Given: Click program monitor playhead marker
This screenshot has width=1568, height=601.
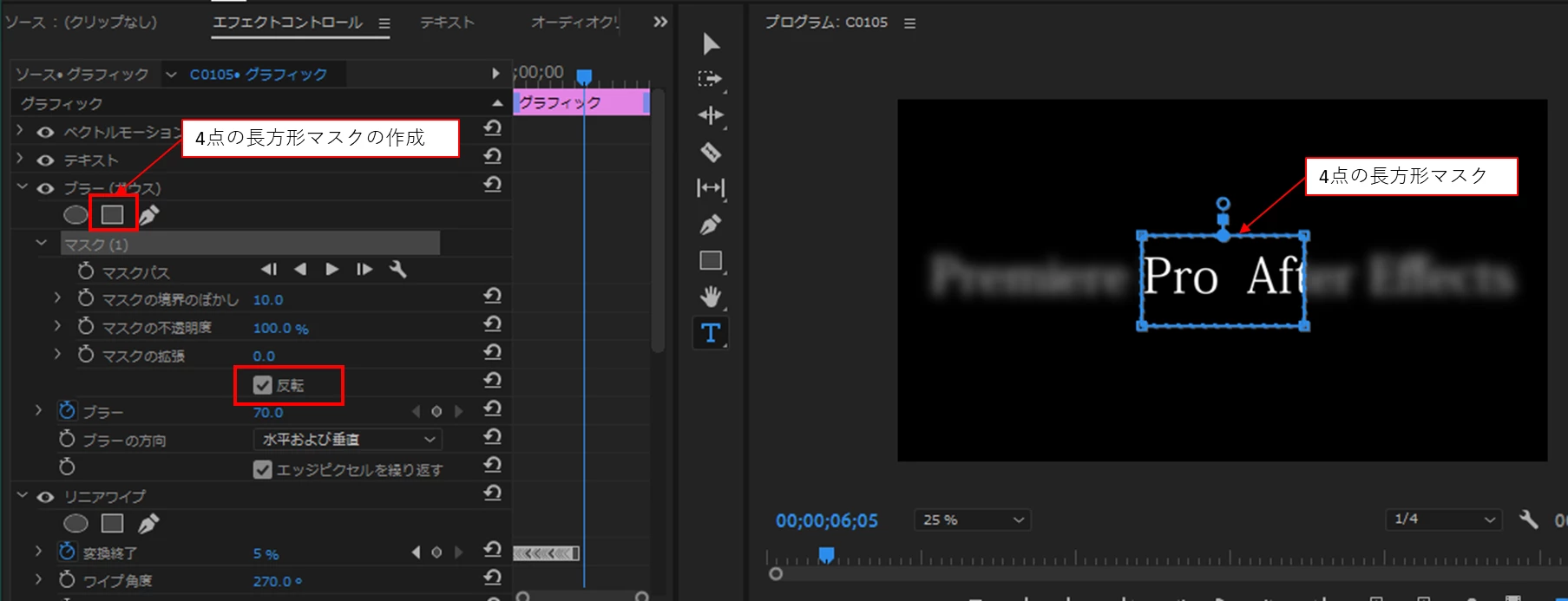Looking at the screenshot, I should click(x=827, y=554).
